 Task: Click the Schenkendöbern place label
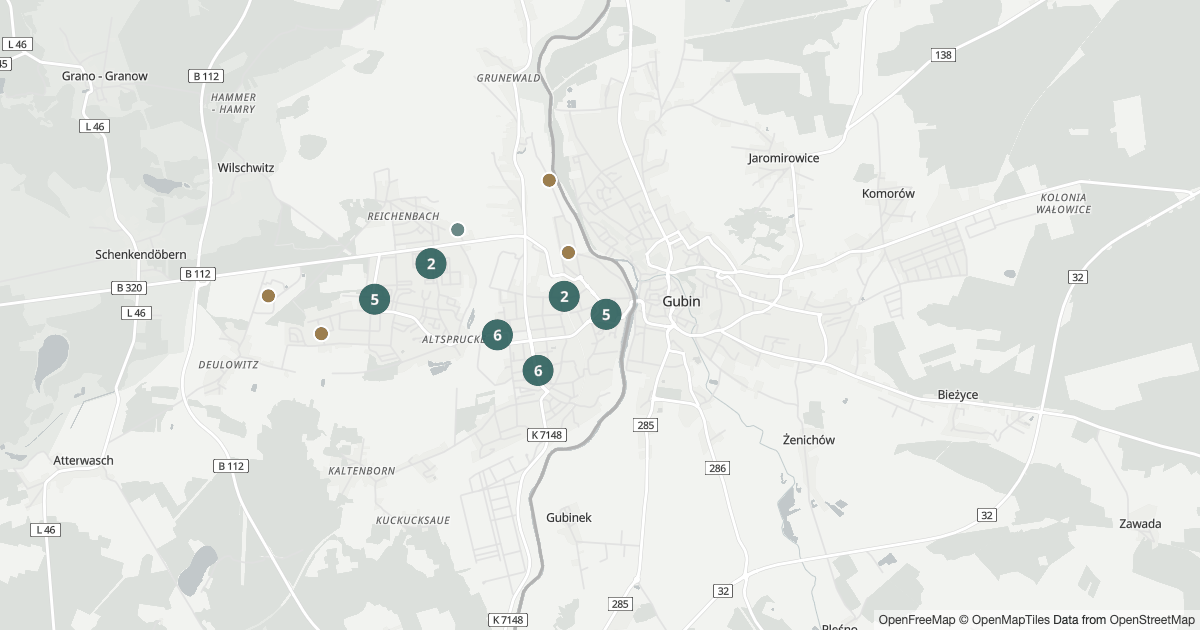point(141,254)
